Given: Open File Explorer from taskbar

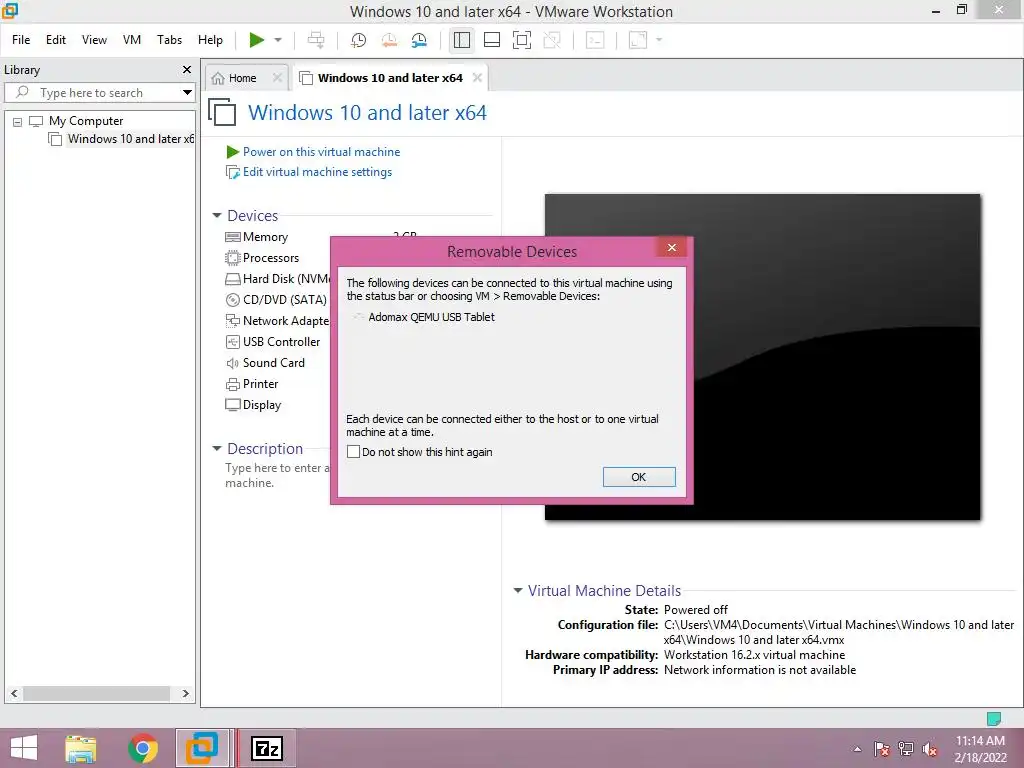Looking at the screenshot, I should coord(81,748).
